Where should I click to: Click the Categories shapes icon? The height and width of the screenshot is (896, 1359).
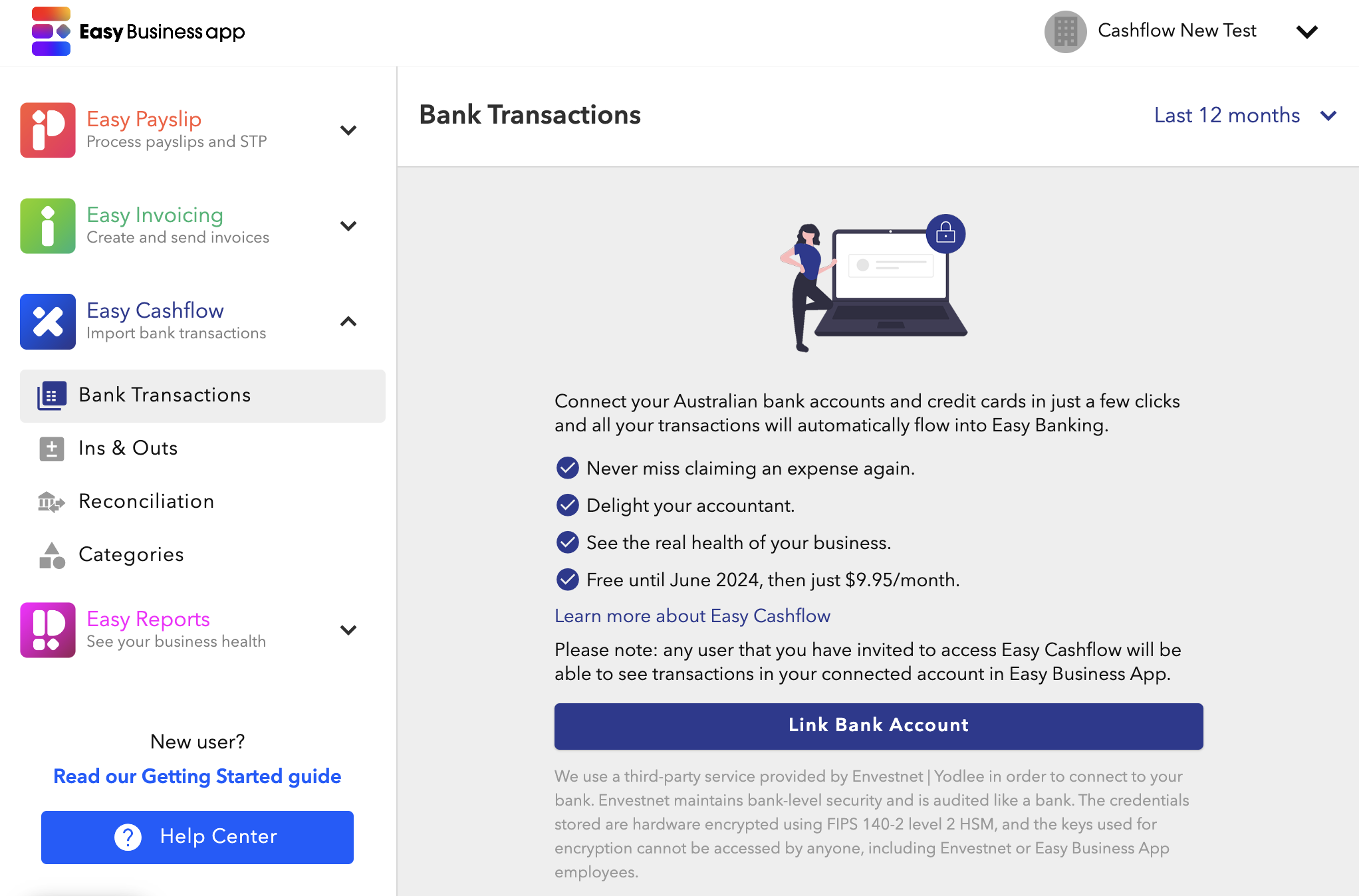(x=51, y=555)
